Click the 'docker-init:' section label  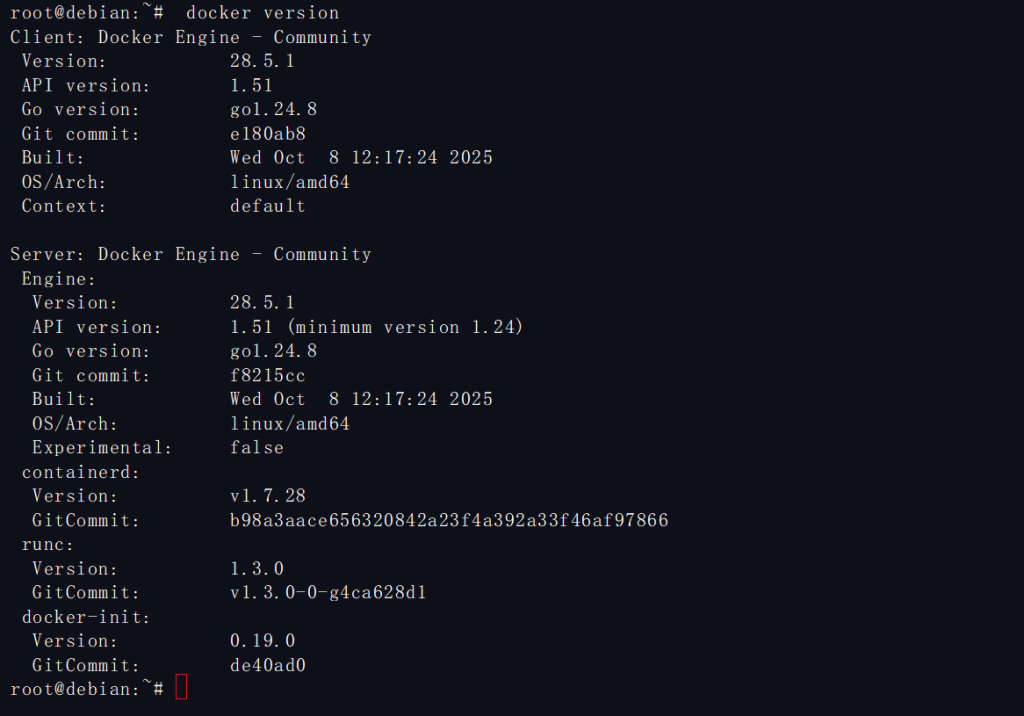pyautogui.click(x=86, y=616)
